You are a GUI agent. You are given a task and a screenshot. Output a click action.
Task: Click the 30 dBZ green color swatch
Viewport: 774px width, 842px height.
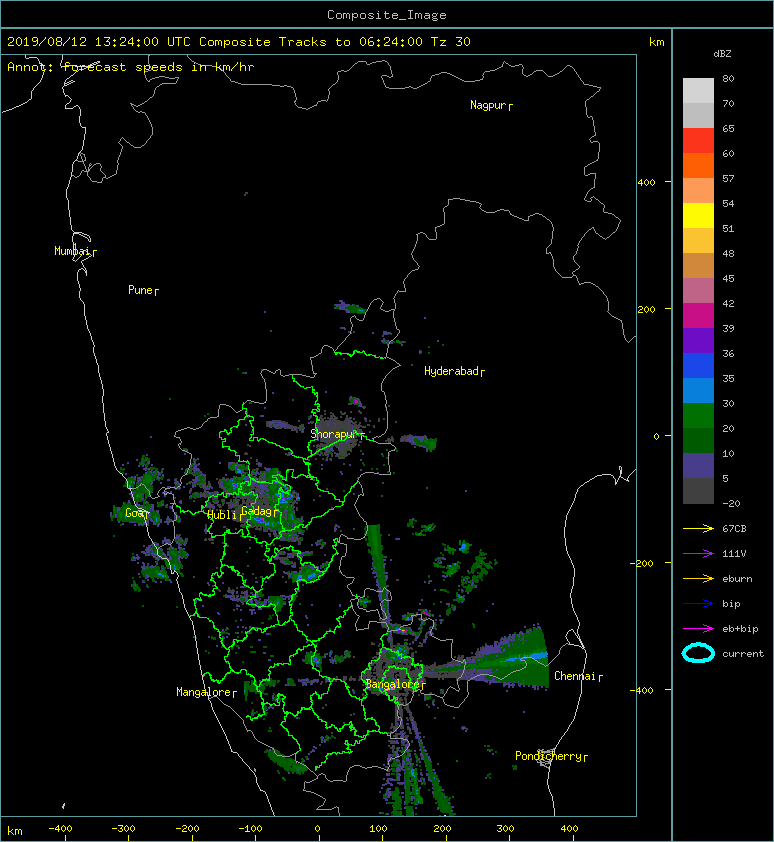698,416
